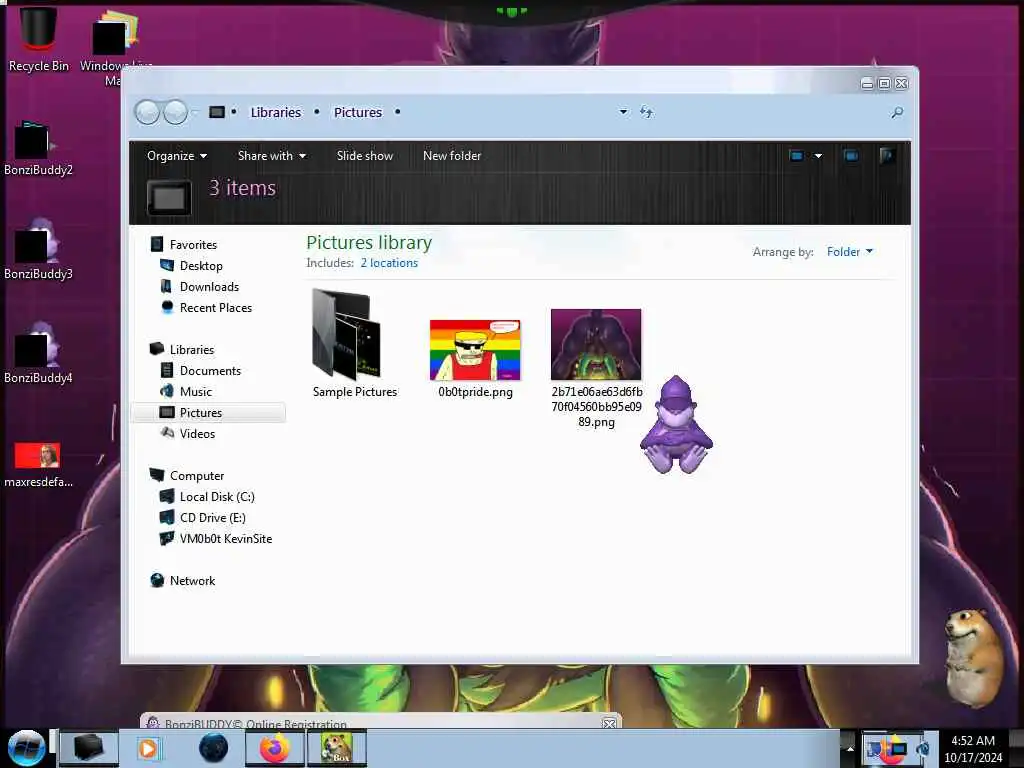This screenshot has width=1024, height=768.
Task: Click the computer icon in address bar
Action: point(217,112)
